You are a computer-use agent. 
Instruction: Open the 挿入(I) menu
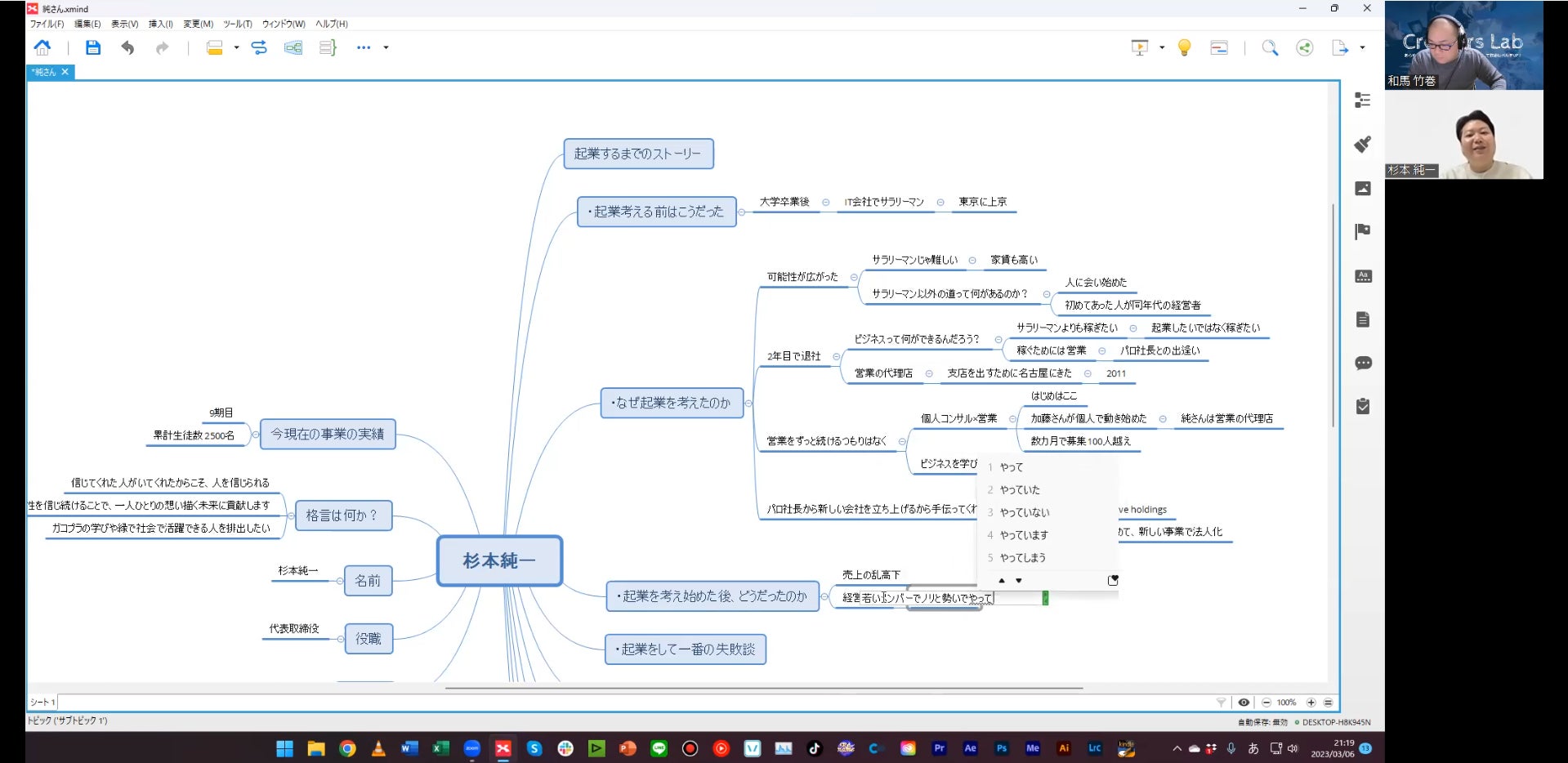160,25
